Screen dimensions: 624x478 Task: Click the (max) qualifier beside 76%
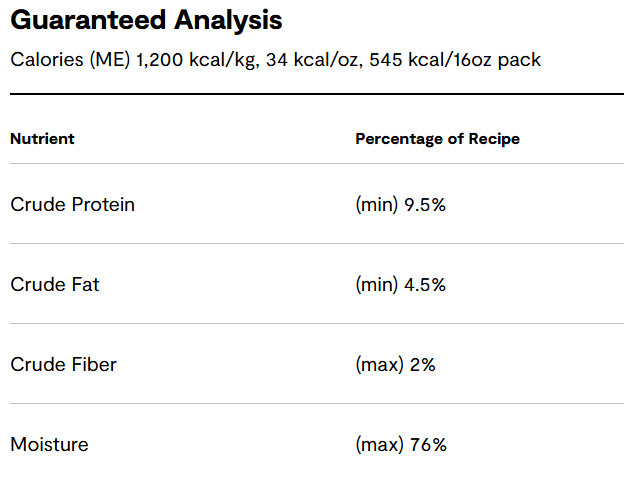tap(379, 445)
